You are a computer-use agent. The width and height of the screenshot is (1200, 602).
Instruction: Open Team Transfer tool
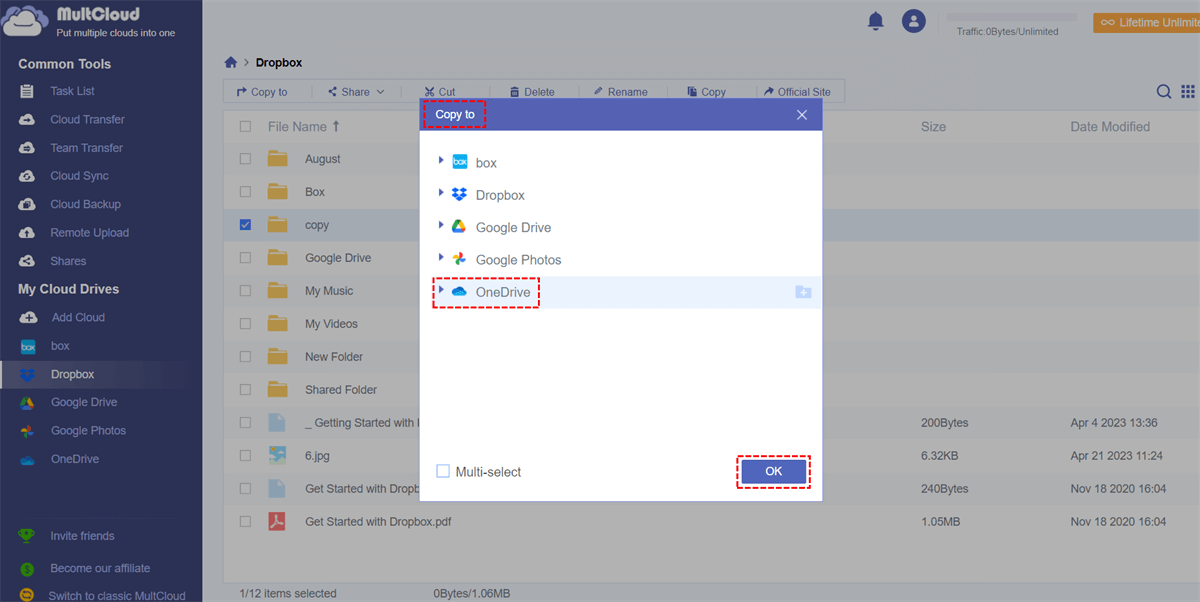(x=86, y=148)
